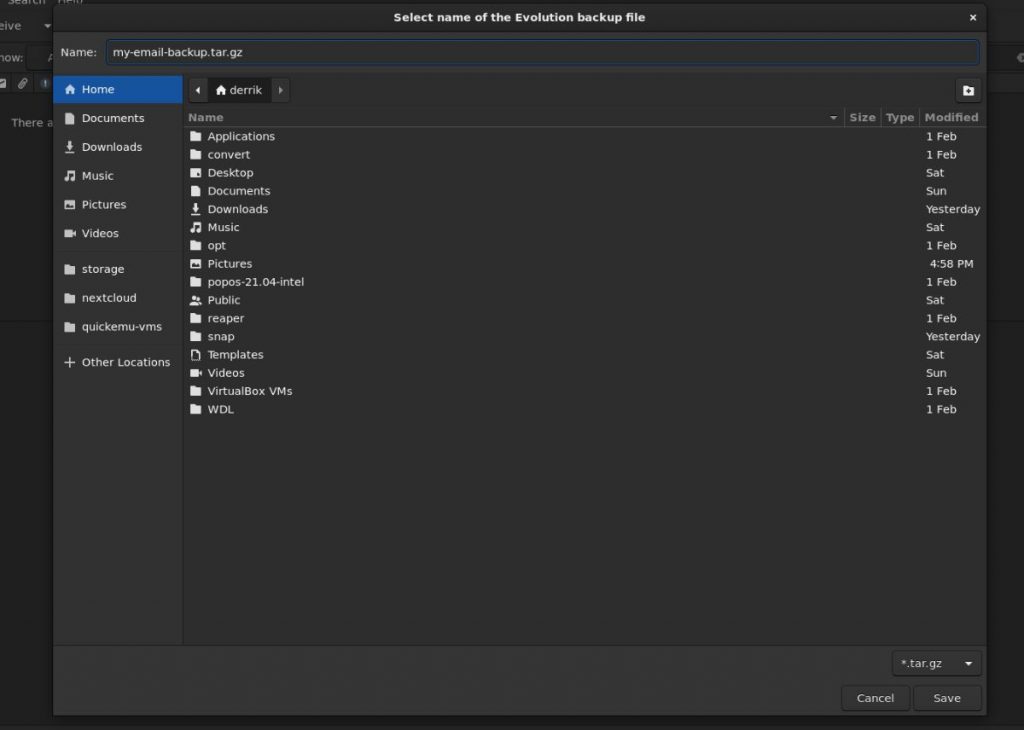Select the Downloads sidebar entry
This screenshot has width=1024, height=730.
pyautogui.click(x=110, y=146)
